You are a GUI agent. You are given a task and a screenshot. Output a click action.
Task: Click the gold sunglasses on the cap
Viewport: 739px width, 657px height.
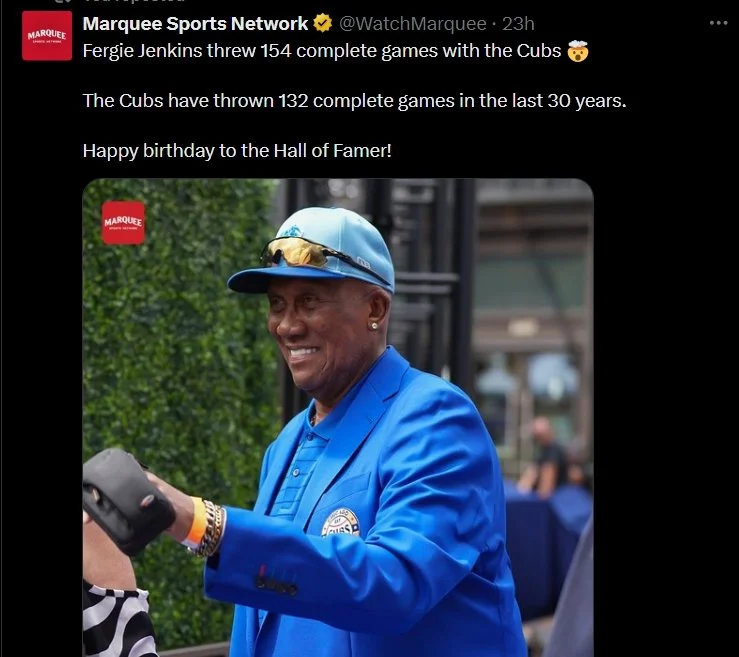click(297, 253)
